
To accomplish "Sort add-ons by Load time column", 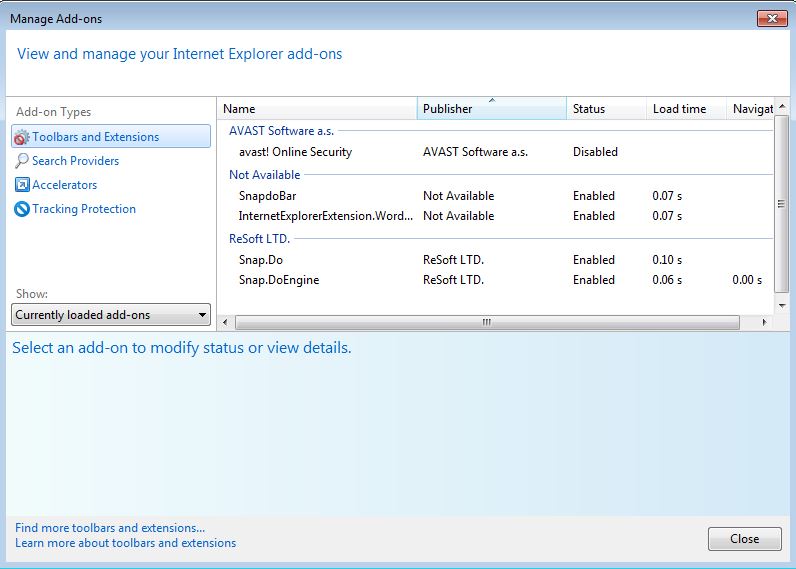I will (685, 109).
